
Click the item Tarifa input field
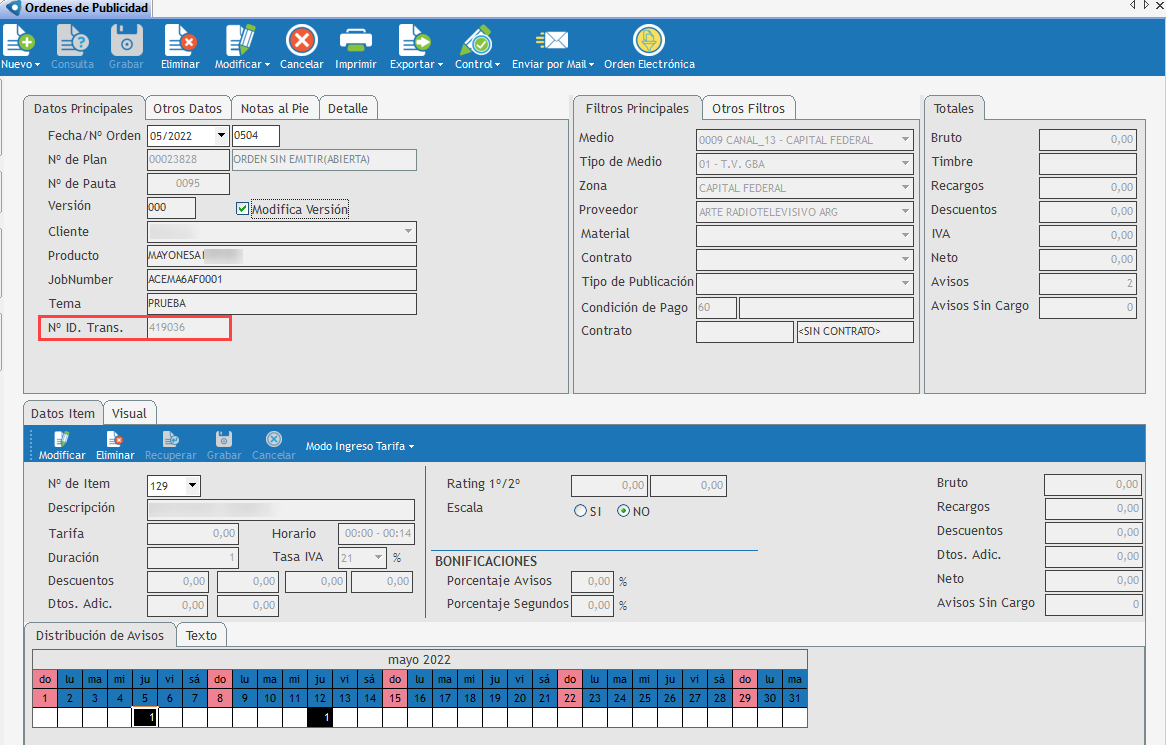193,534
